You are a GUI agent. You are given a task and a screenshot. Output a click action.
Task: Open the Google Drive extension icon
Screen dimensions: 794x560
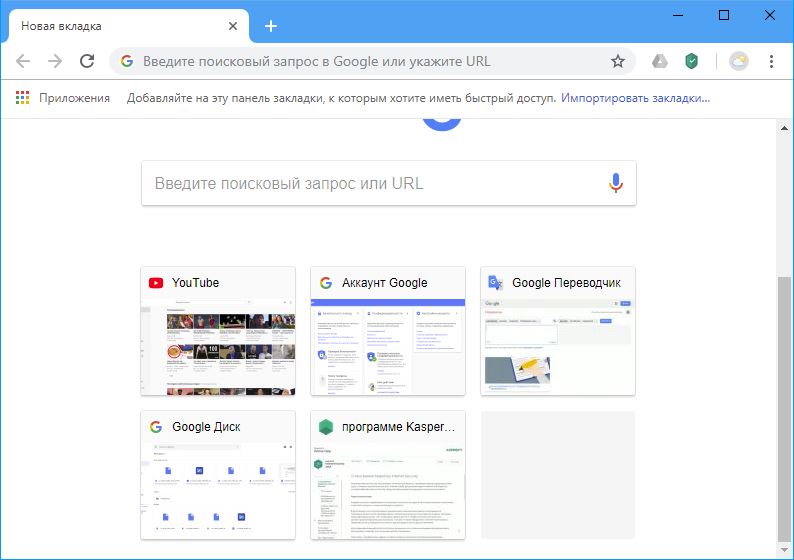(659, 61)
